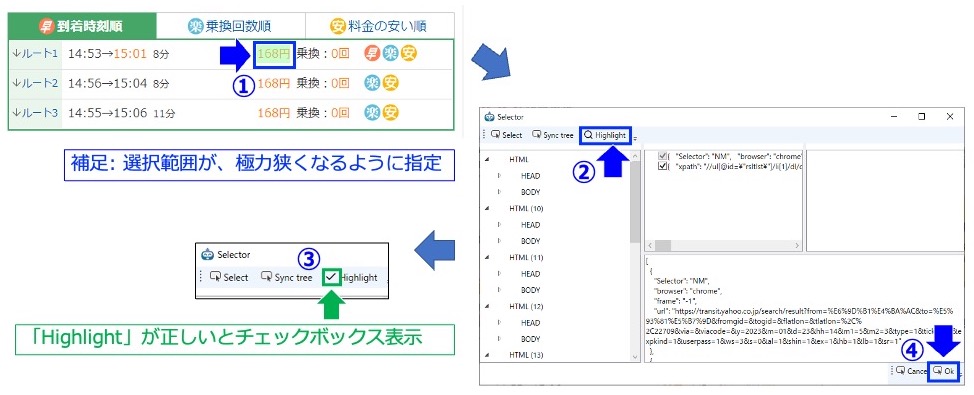
Task: Click the Select tool in Selector toolbar
Action: pos(507,135)
